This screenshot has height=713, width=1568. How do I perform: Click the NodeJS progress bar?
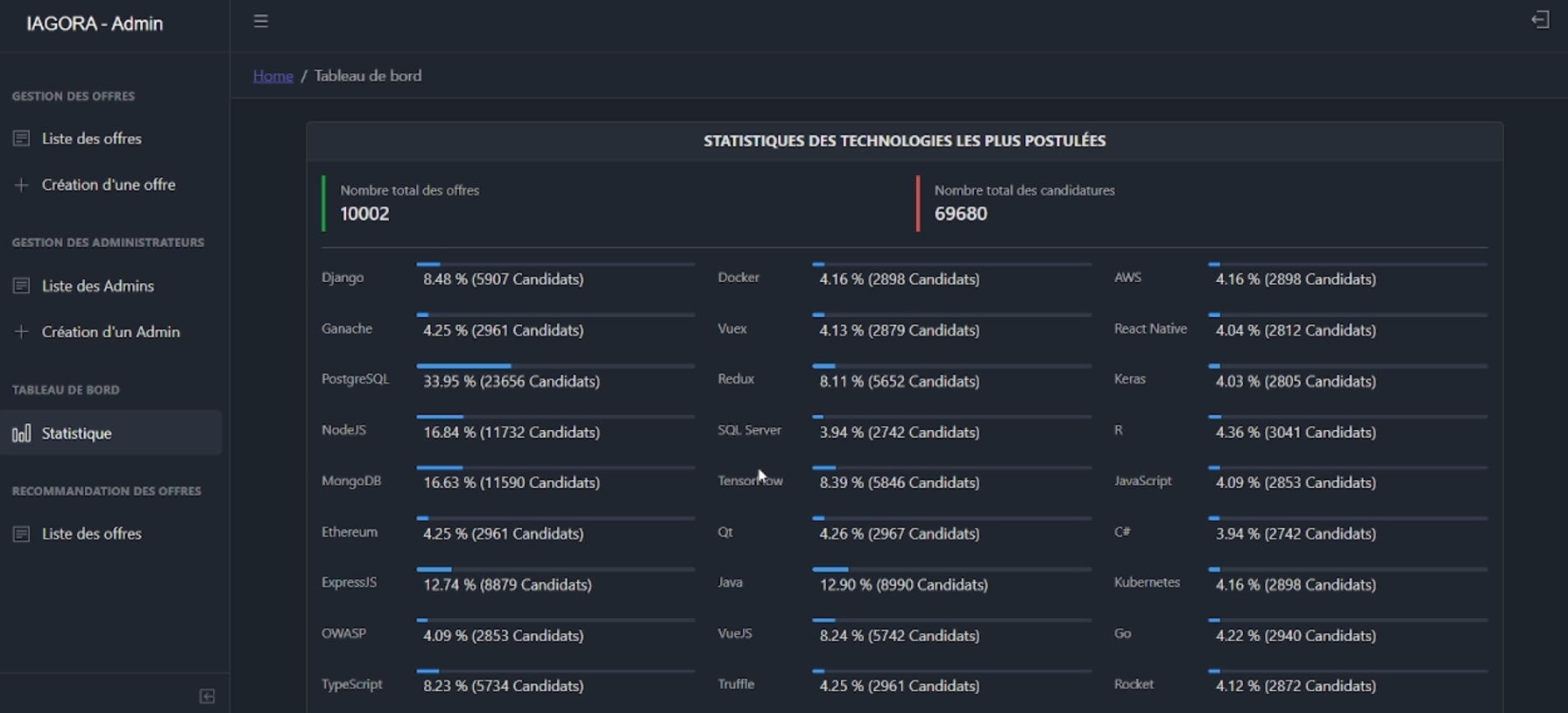[x=555, y=417]
